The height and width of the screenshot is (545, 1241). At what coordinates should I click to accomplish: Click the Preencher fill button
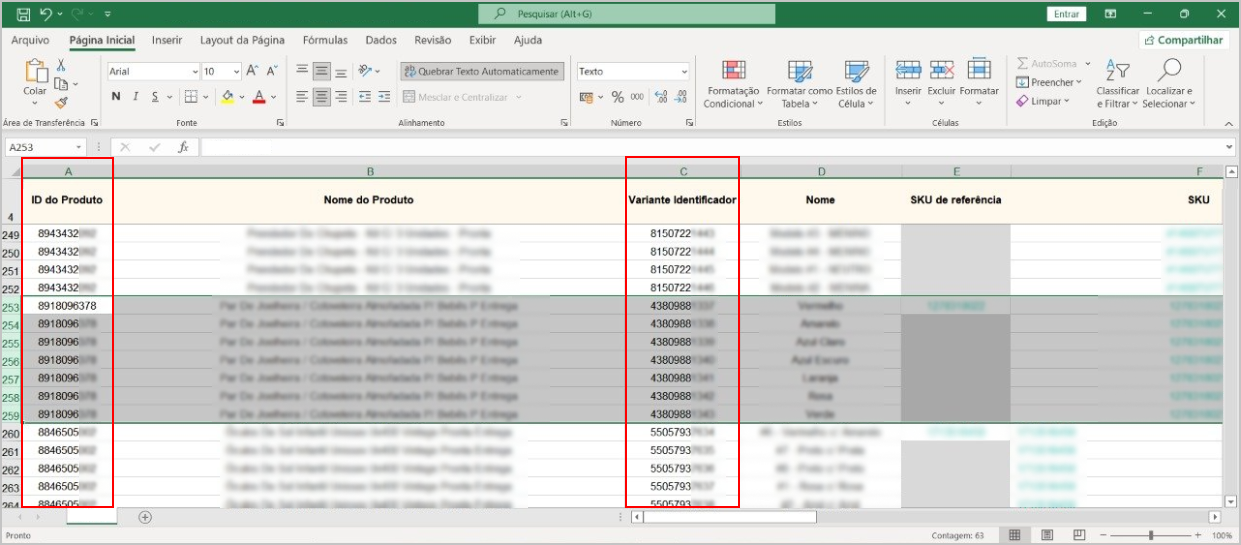point(1049,82)
